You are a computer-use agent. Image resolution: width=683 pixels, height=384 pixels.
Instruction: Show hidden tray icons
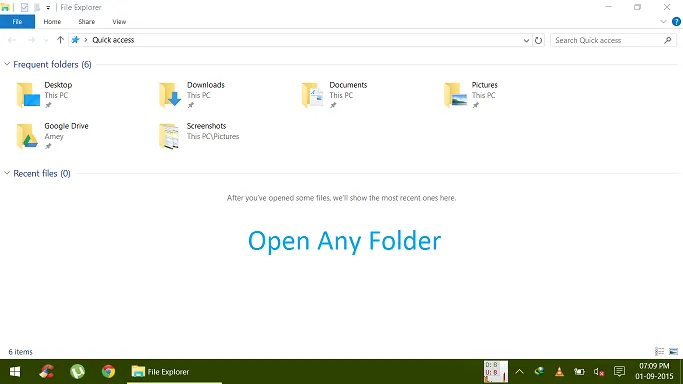coord(519,371)
